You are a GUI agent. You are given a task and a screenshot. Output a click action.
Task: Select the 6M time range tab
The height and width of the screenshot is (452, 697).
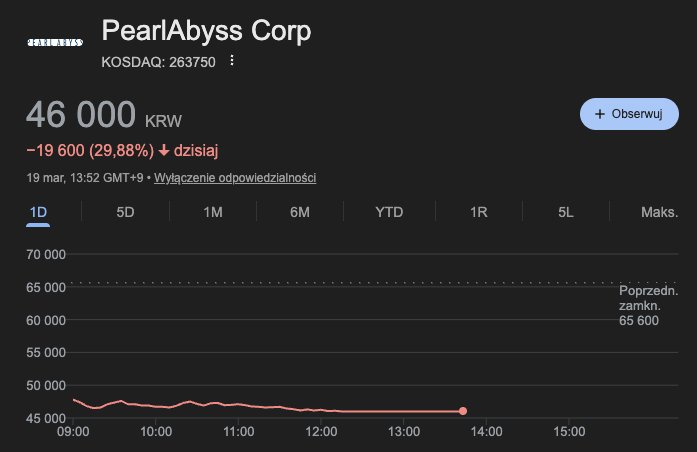299,212
